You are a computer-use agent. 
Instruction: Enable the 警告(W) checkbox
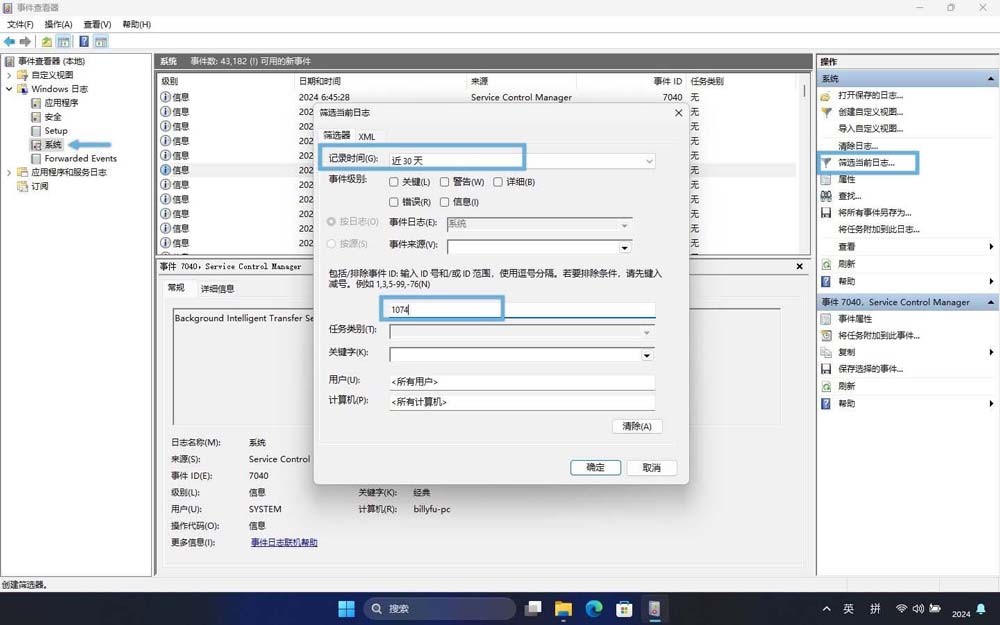coord(444,183)
